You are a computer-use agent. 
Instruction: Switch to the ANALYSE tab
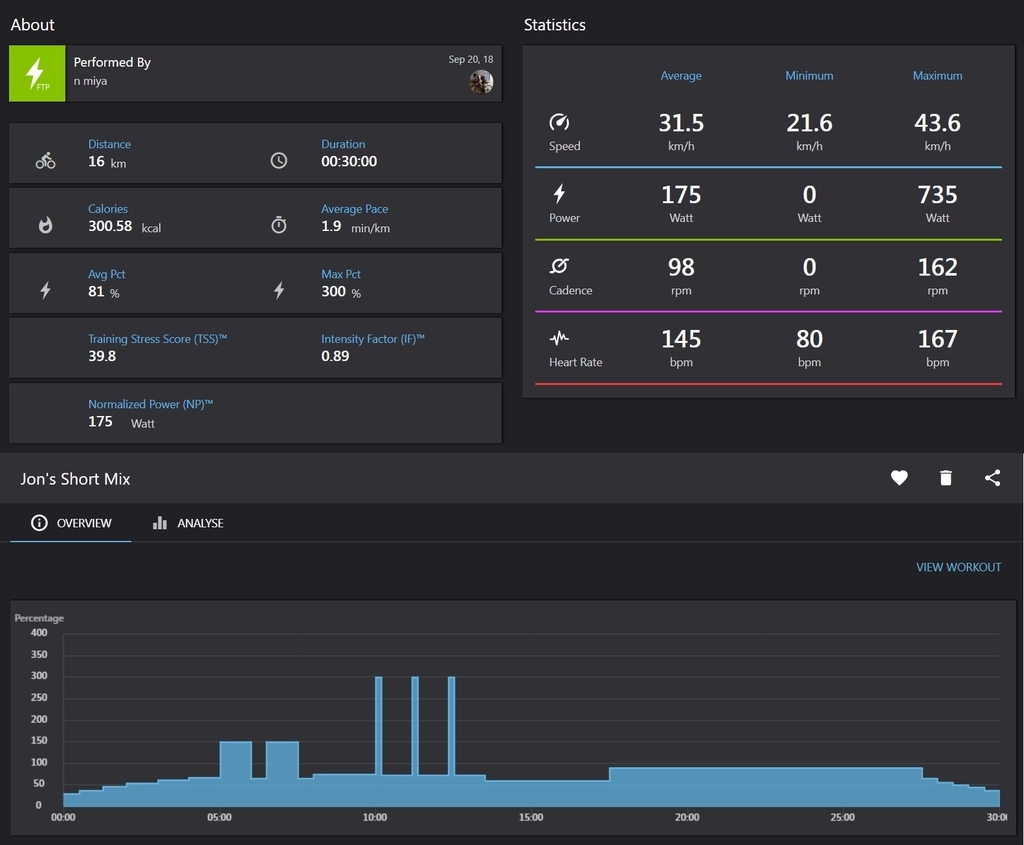pos(188,523)
